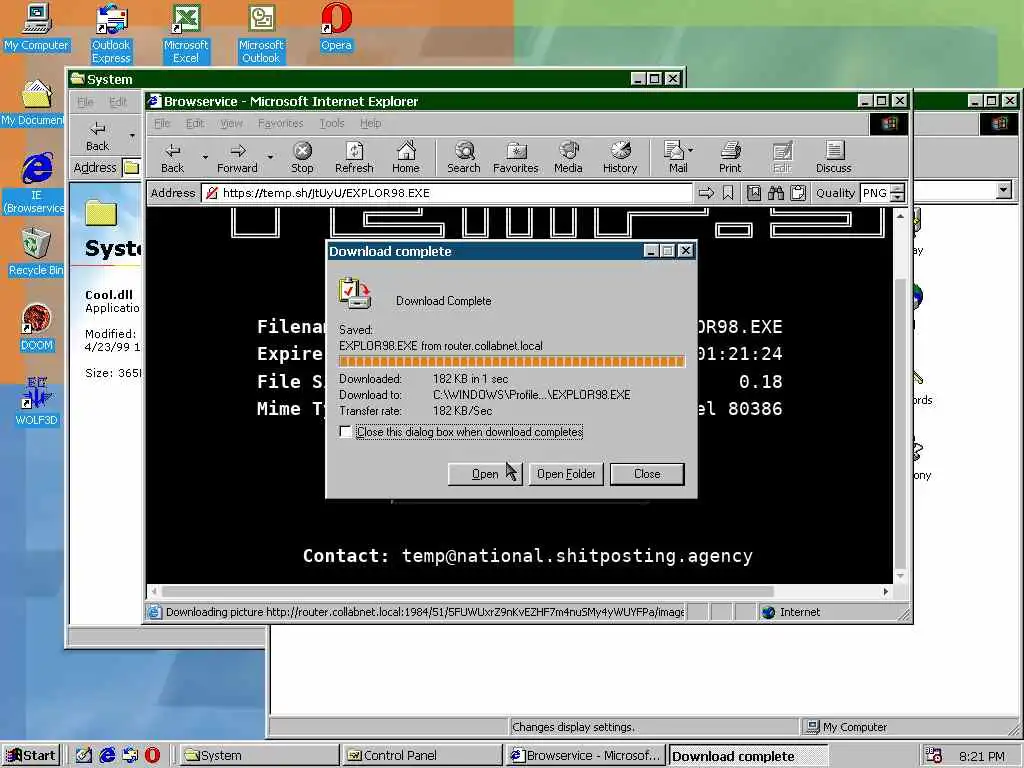Open My Documents desktop icon
Image resolution: width=1024 pixels, height=768 pixels.
tap(33, 103)
